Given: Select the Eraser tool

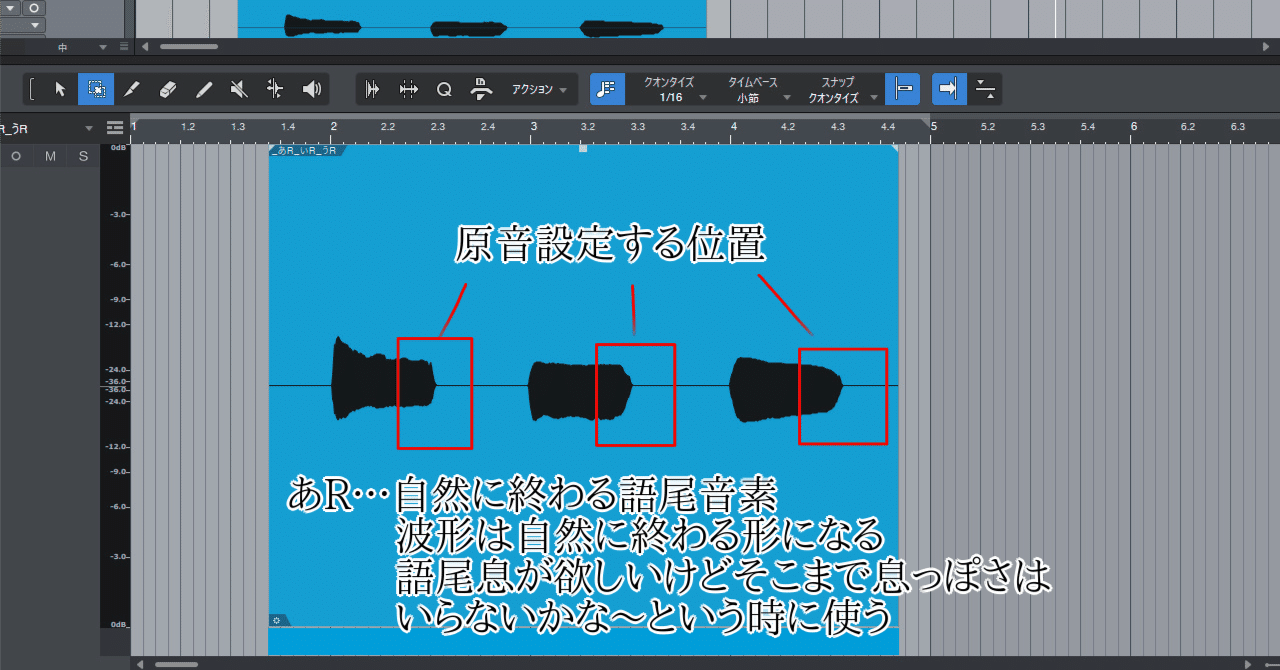Looking at the screenshot, I should 167,89.
